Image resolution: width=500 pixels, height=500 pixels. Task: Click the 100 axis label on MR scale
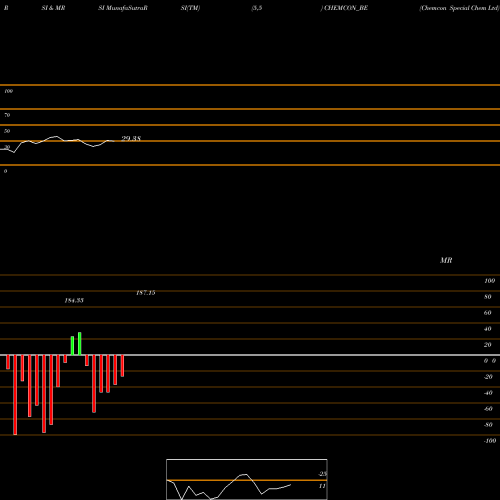(489, 281)
